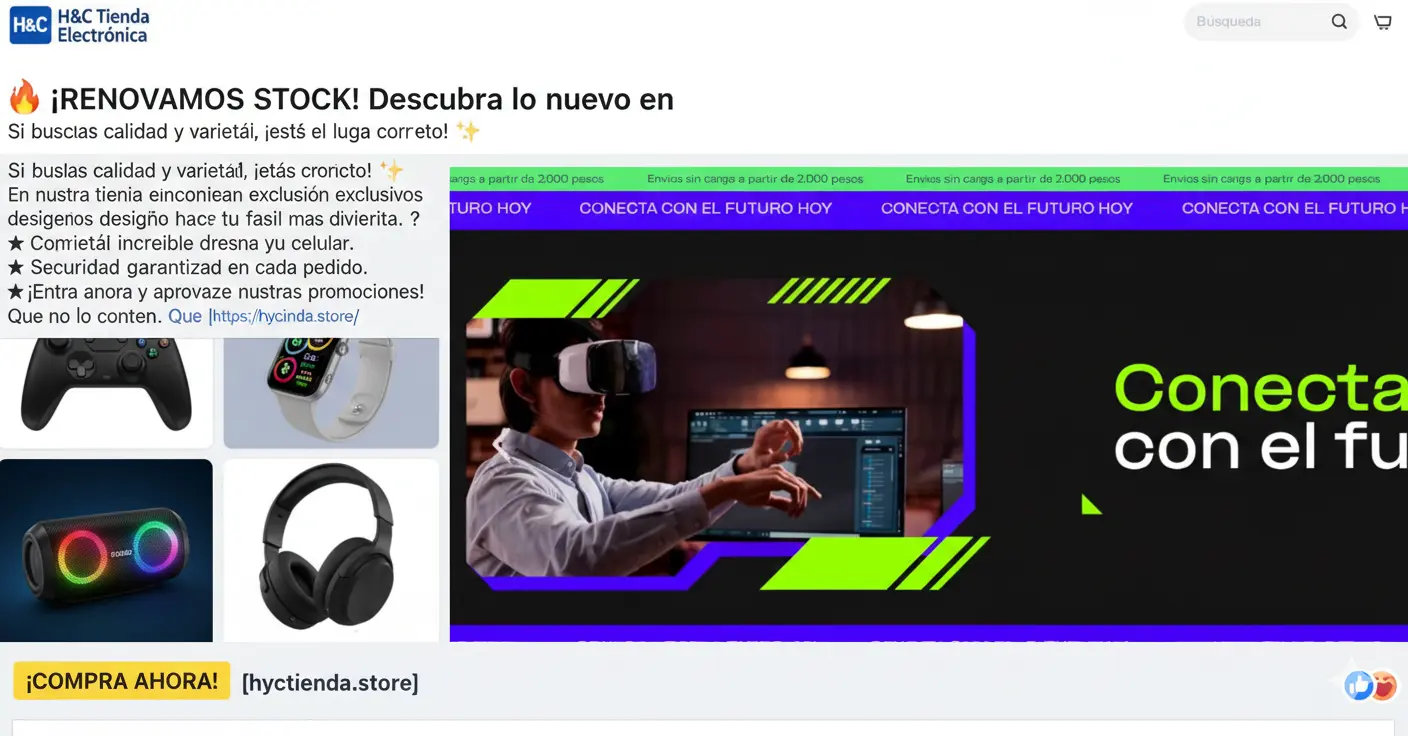This screenshot has width=1408, height=736.
Task: Select the RGB Bluetooth speaker product image
Action: coord(106,550)
